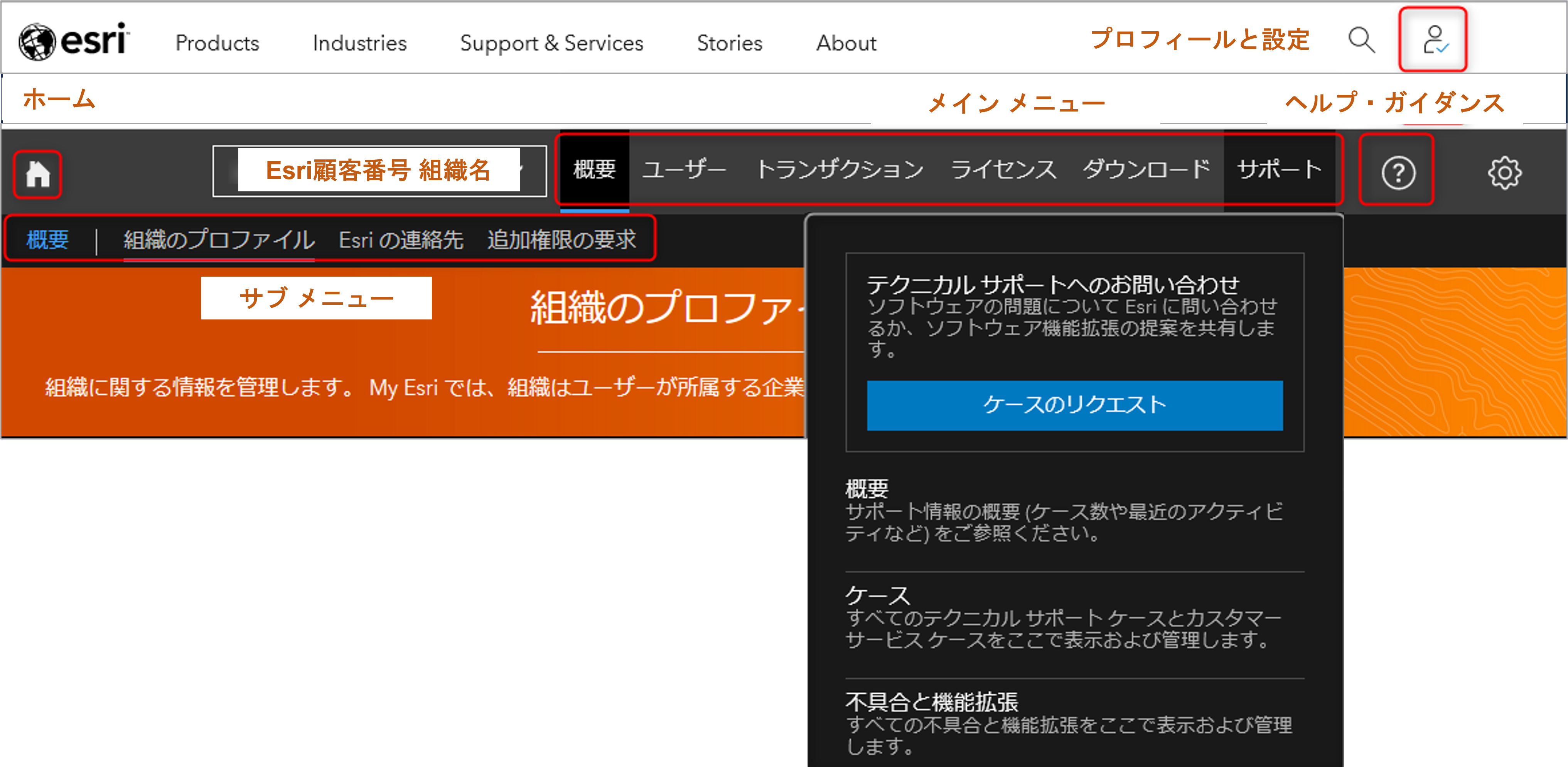The height and width of the screenshot is (767, 1568).
Task: Open 追加権限の要求 sub menu item
Action: point(561,240)
